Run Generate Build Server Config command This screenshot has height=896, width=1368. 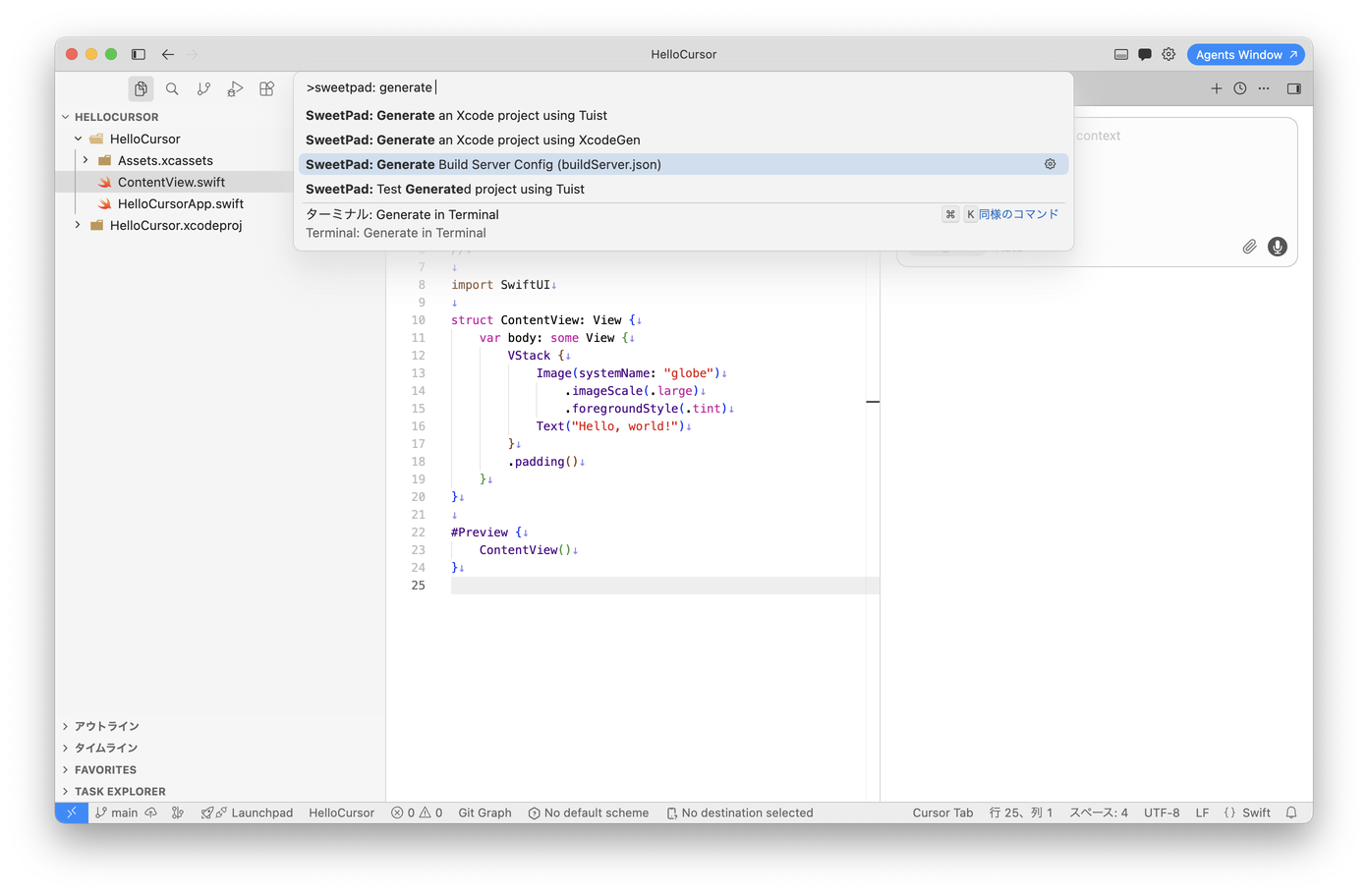684,164
